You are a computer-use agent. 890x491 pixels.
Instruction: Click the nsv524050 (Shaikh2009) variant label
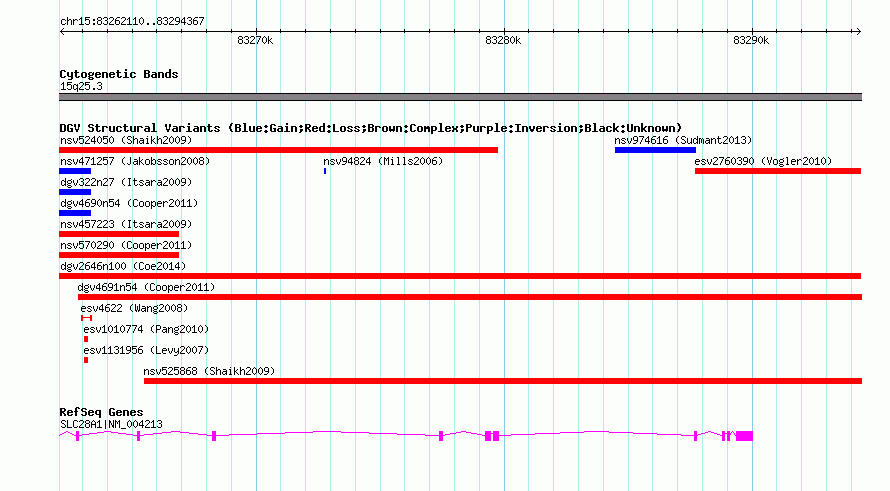coord(126,140)
